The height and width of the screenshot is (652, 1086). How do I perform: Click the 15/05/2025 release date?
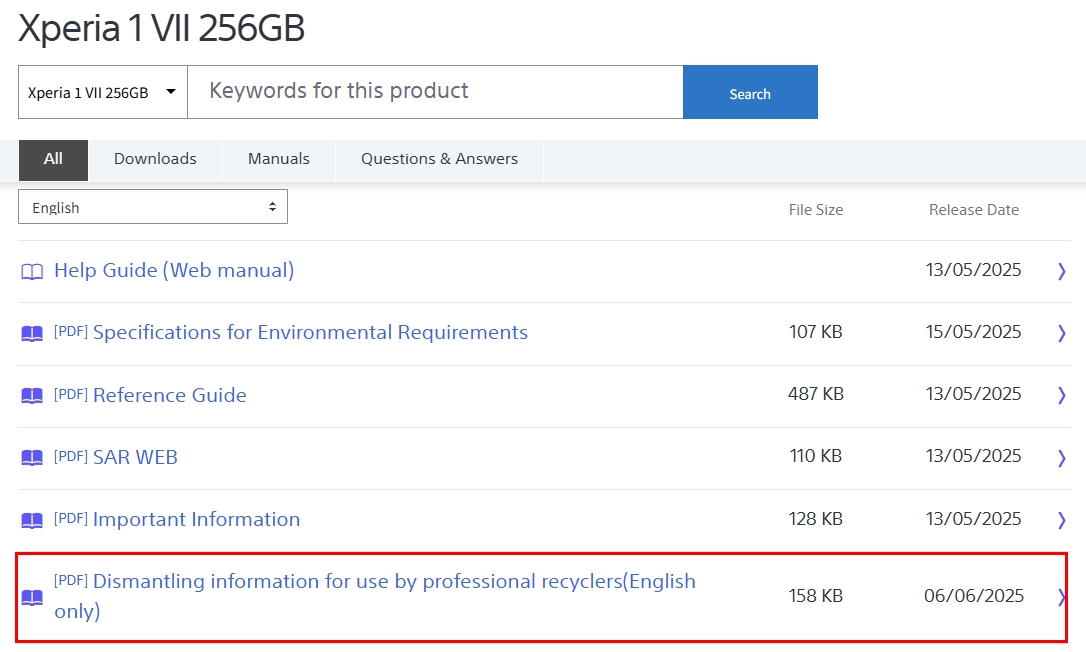click(x=974, y=332)
